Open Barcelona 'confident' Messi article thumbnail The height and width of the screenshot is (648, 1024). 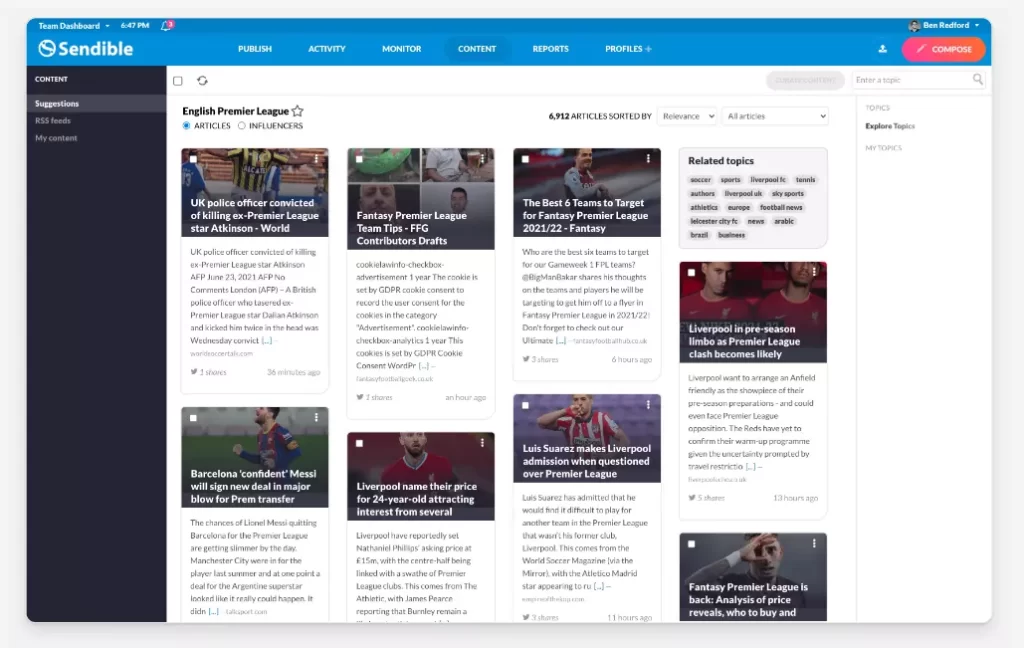click(x=255, y=457)
